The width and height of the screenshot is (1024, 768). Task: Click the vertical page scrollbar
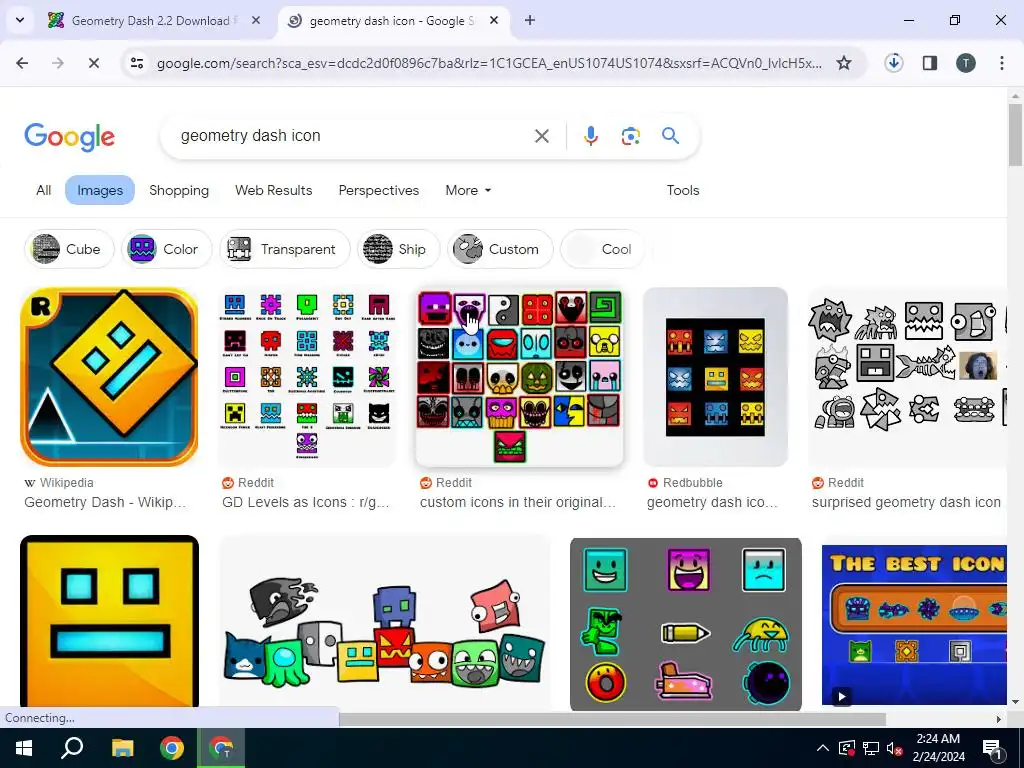click(1016, 135)
